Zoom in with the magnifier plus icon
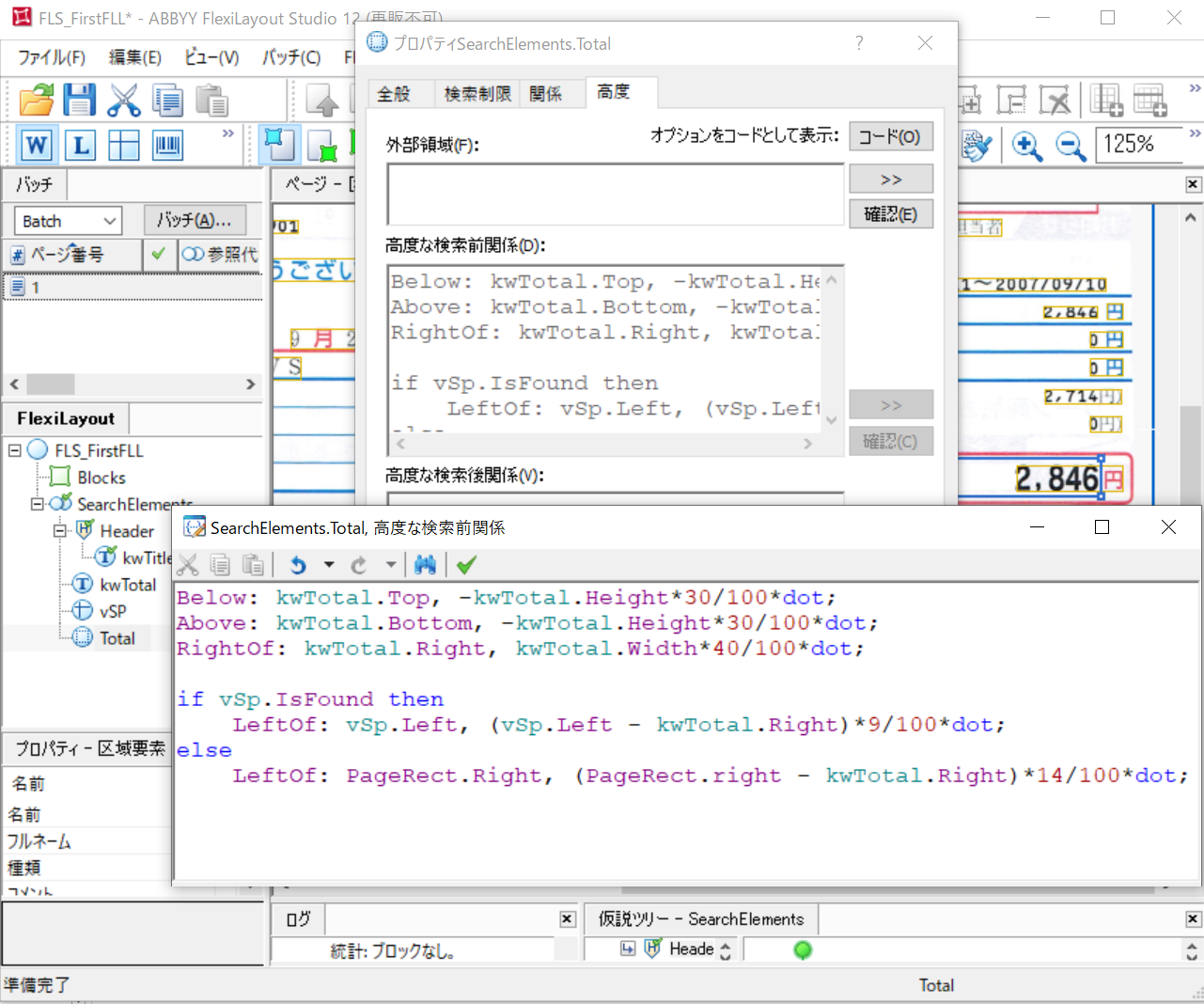Screen dimensions: 1204x1004 click(x=1026, y=145)
